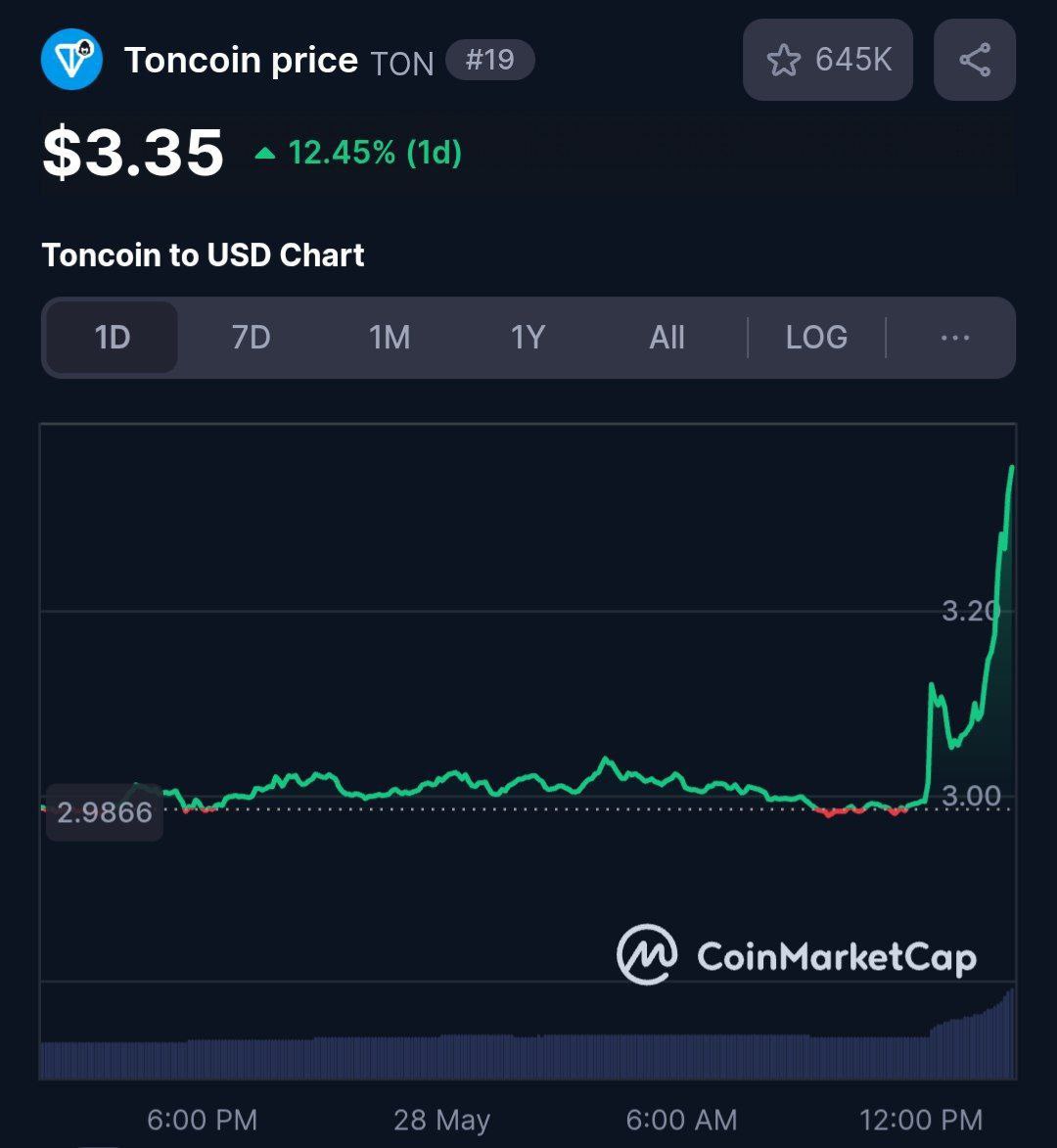Image resolution: width=1057 pixels, height=1148 pixels.
Task: Select the 1D time range tab
Action: tap(112, 338)
